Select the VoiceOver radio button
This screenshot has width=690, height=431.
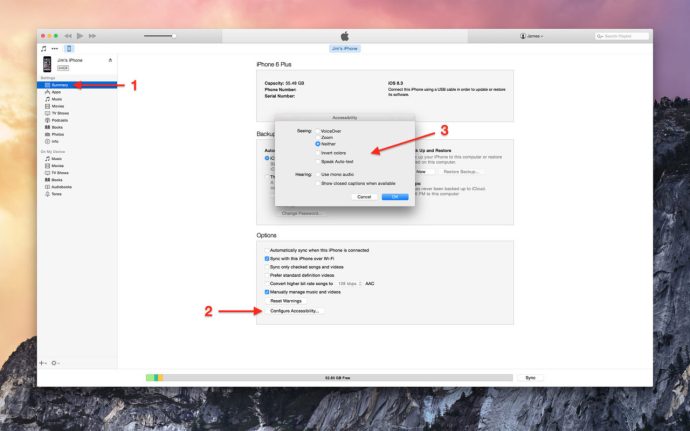tap(317, 131)
